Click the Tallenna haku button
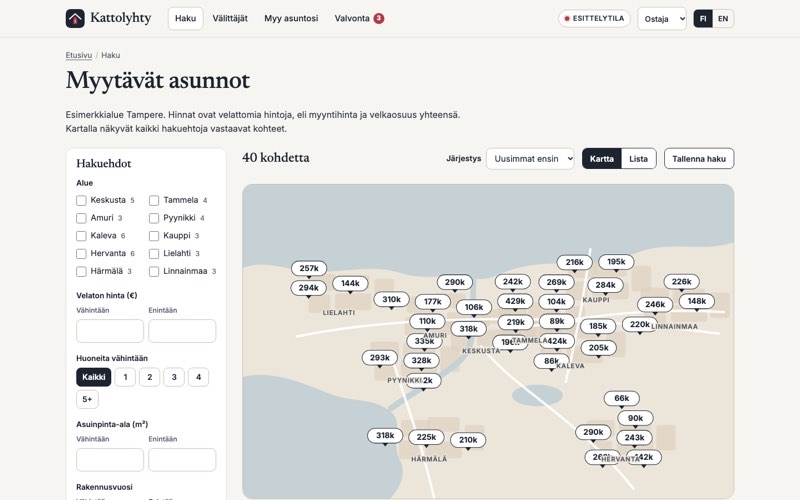The image size is (800, 500). [699, 159]
